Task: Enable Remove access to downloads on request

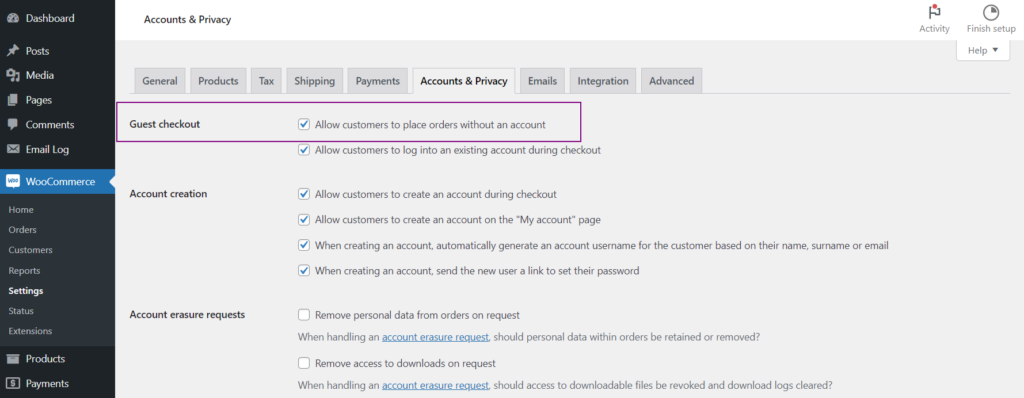Action: tap(304, 363)
